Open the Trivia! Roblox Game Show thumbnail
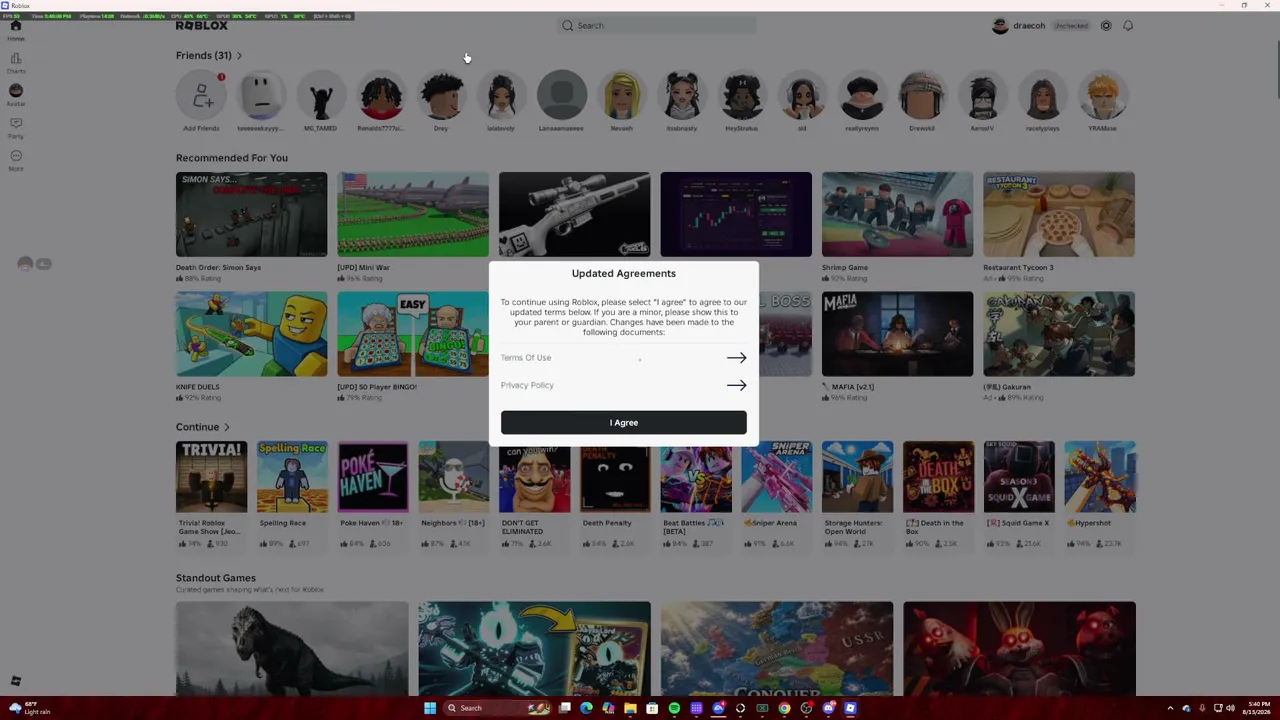This screenshot has height=720, width=1280. [x=211, y=477]
